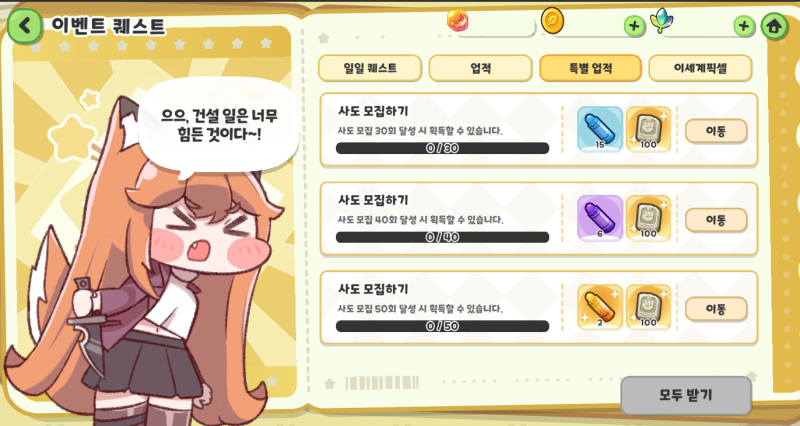Click 이동 for 30-recruit quest
Image resolution: width=800 pixels, height=426 pixels.
pyautogui.click(x=716, y=131)
